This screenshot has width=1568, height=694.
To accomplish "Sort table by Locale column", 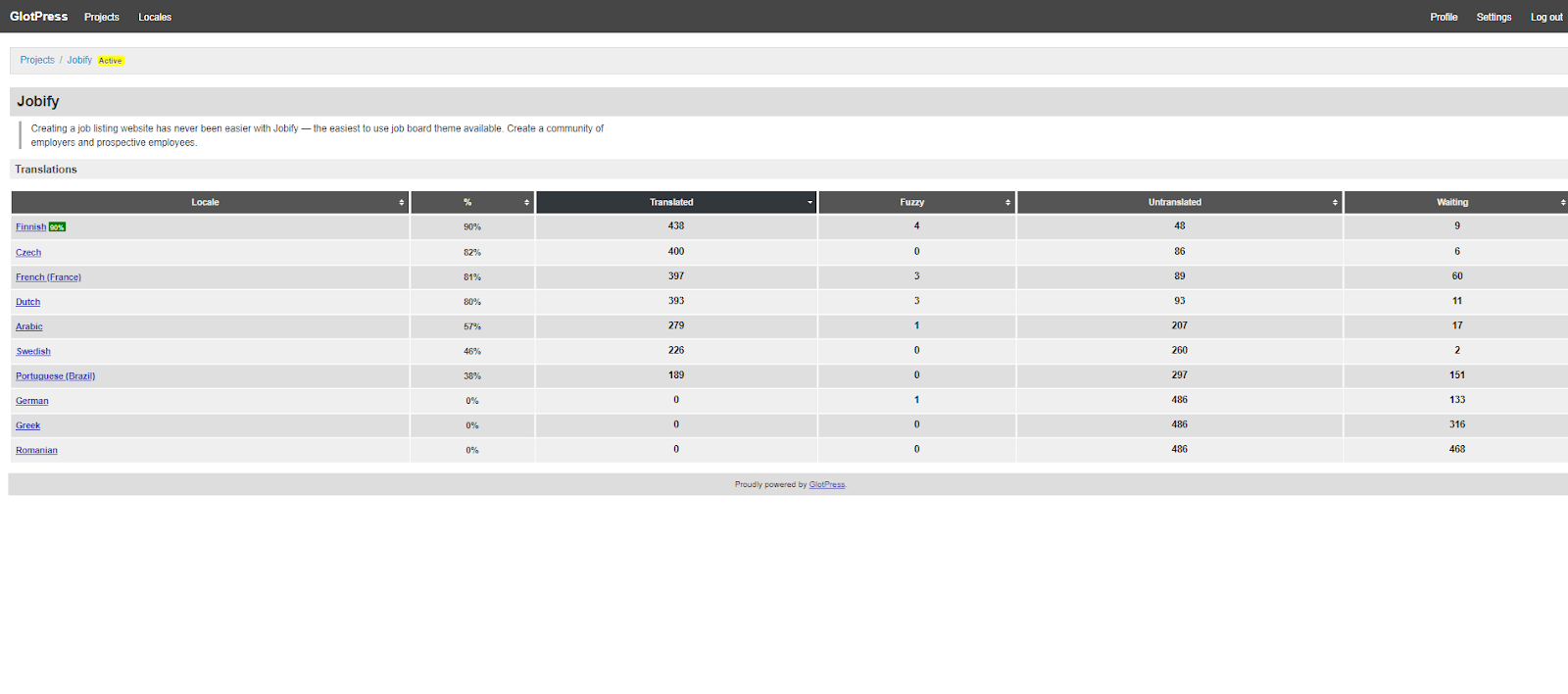I will point(210,202).
